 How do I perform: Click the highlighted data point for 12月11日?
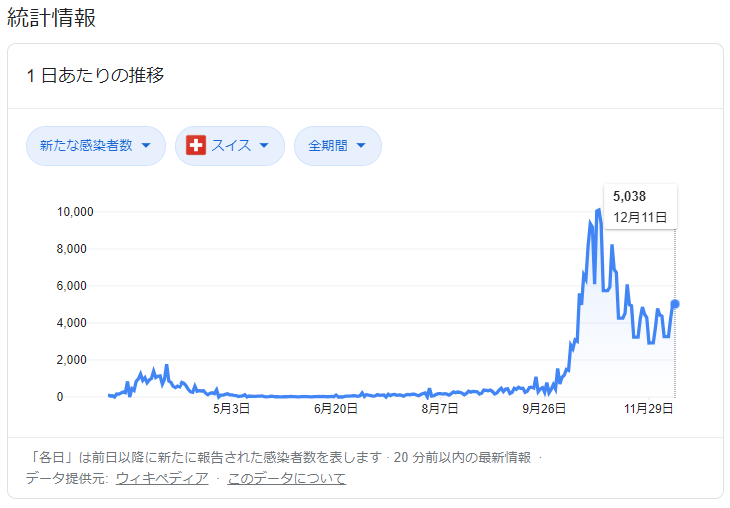tap(675, 304)
